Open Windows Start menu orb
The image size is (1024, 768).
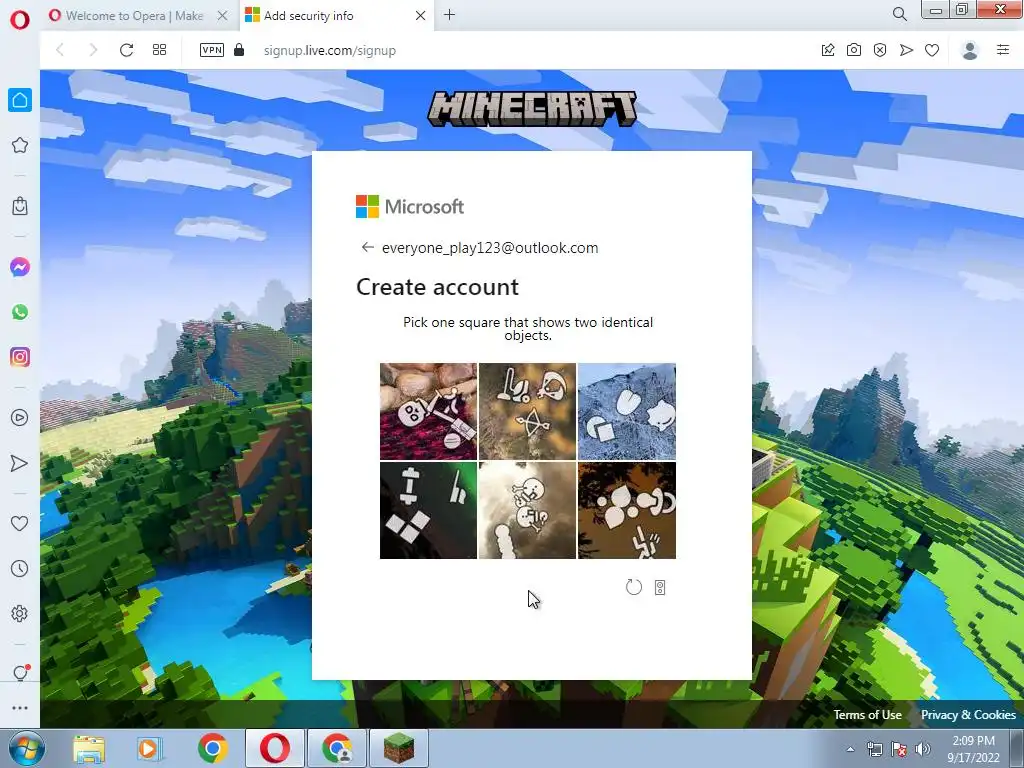tap(26, 748)
